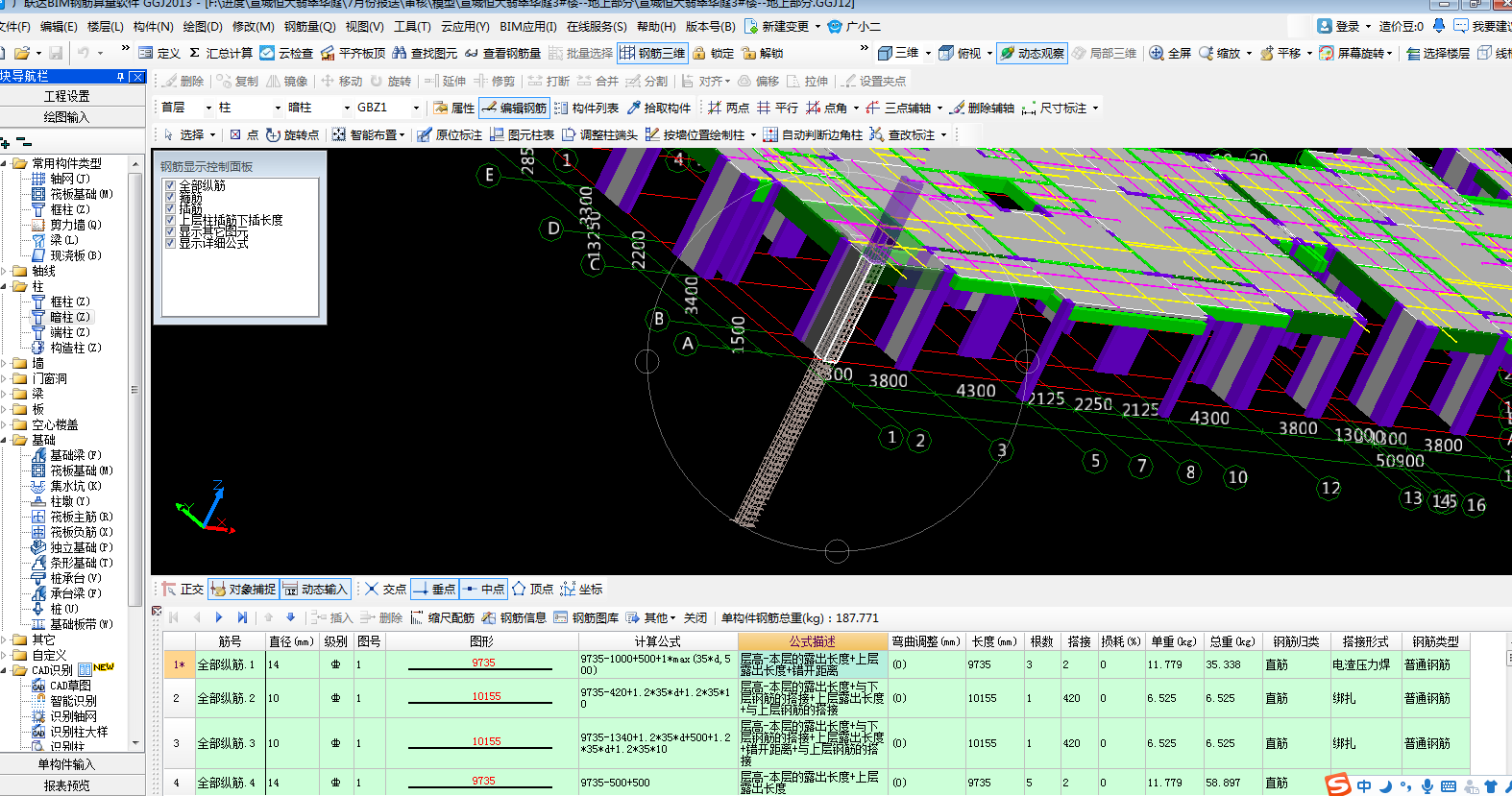Click 登录 login button
The width and height of the screenshot is (1512, 796).
click(1339, 27)
